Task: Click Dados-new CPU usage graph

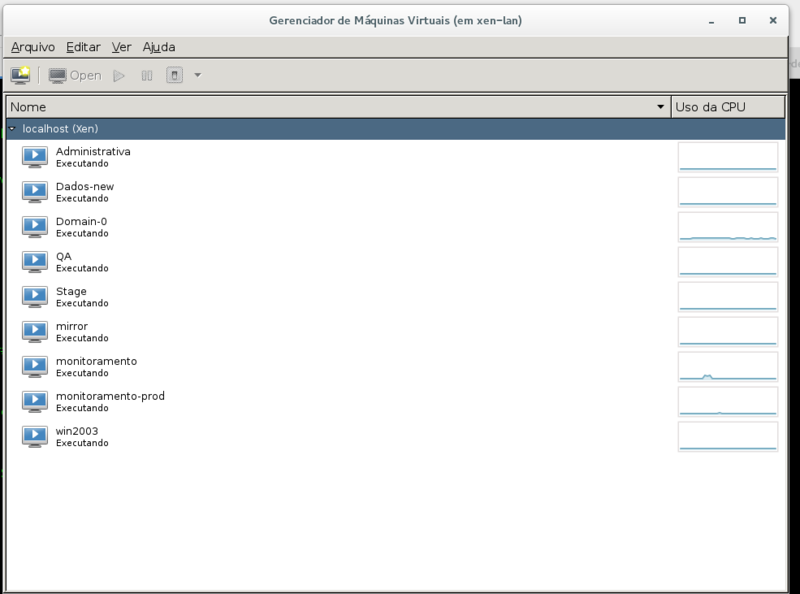Action: point(728,192)
